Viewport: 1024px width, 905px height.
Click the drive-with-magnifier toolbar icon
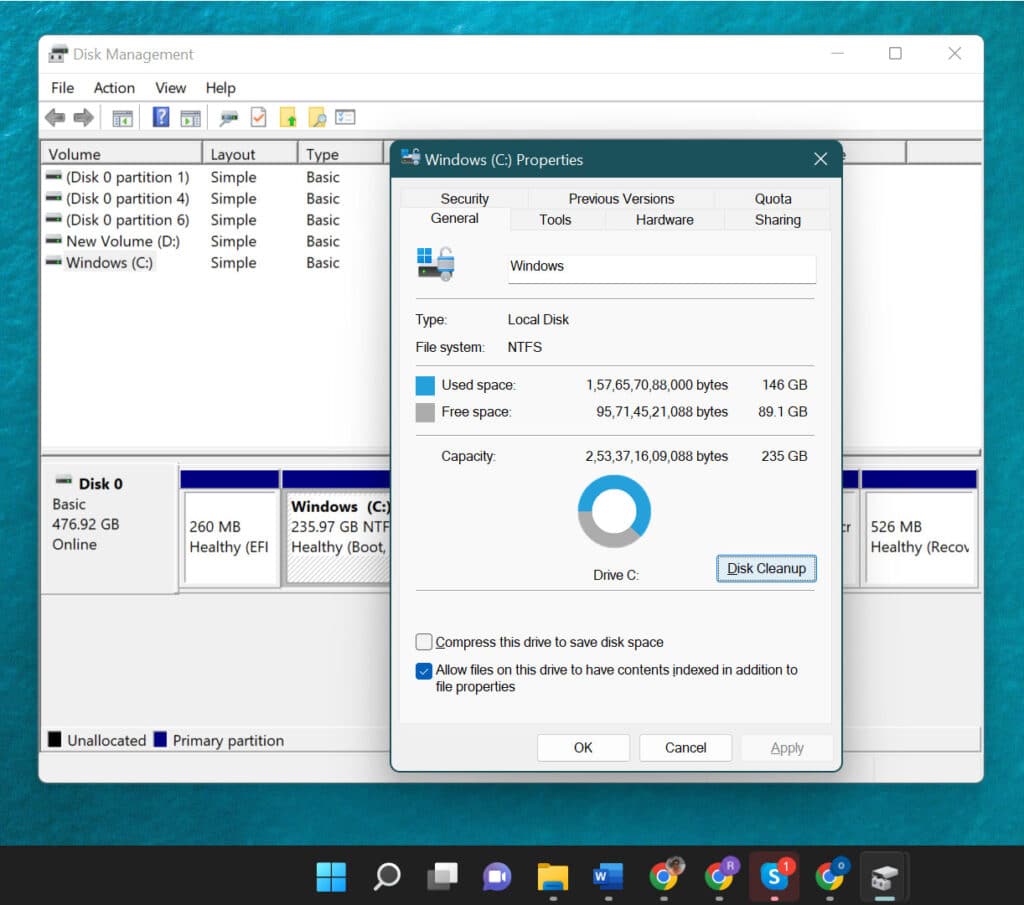pos(229,118)
